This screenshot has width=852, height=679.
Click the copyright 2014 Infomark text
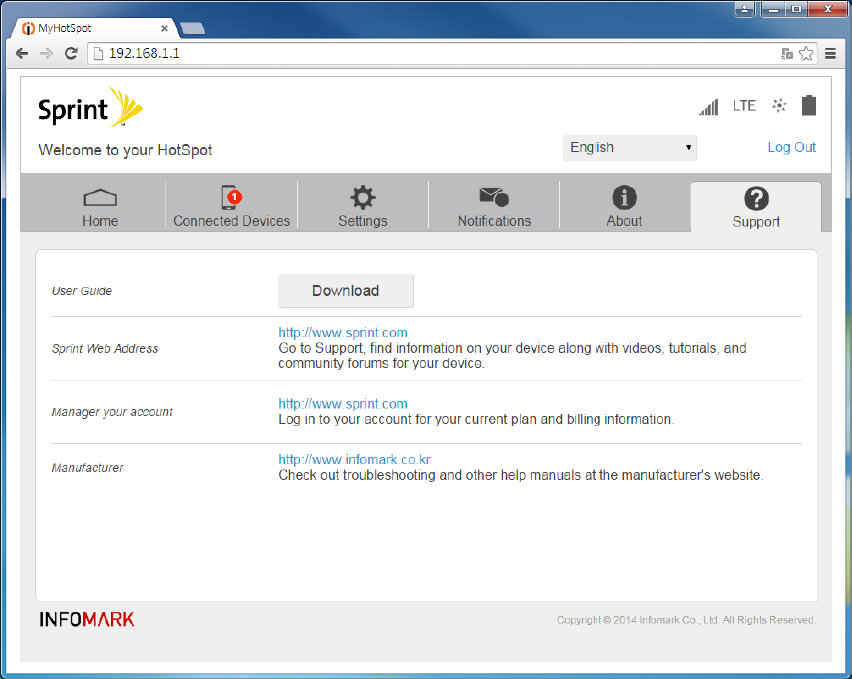686,620
